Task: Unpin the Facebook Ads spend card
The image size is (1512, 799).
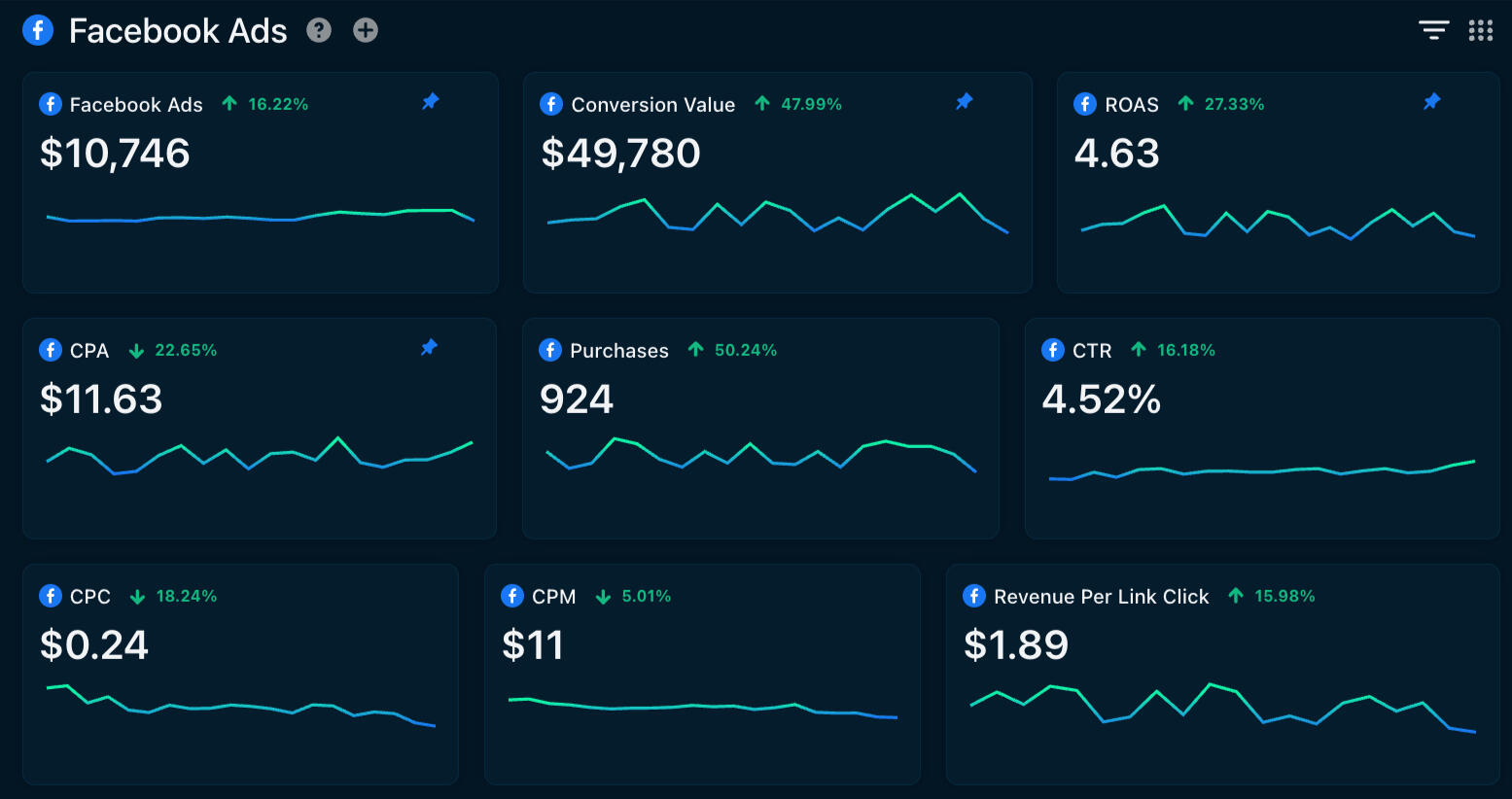Action: point(431,102)
